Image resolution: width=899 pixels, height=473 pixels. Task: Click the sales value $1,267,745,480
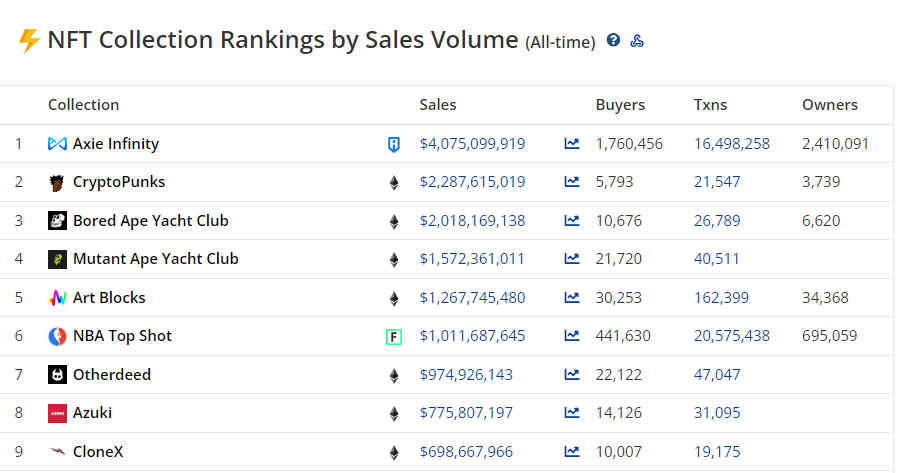click(x=472, y=298)
